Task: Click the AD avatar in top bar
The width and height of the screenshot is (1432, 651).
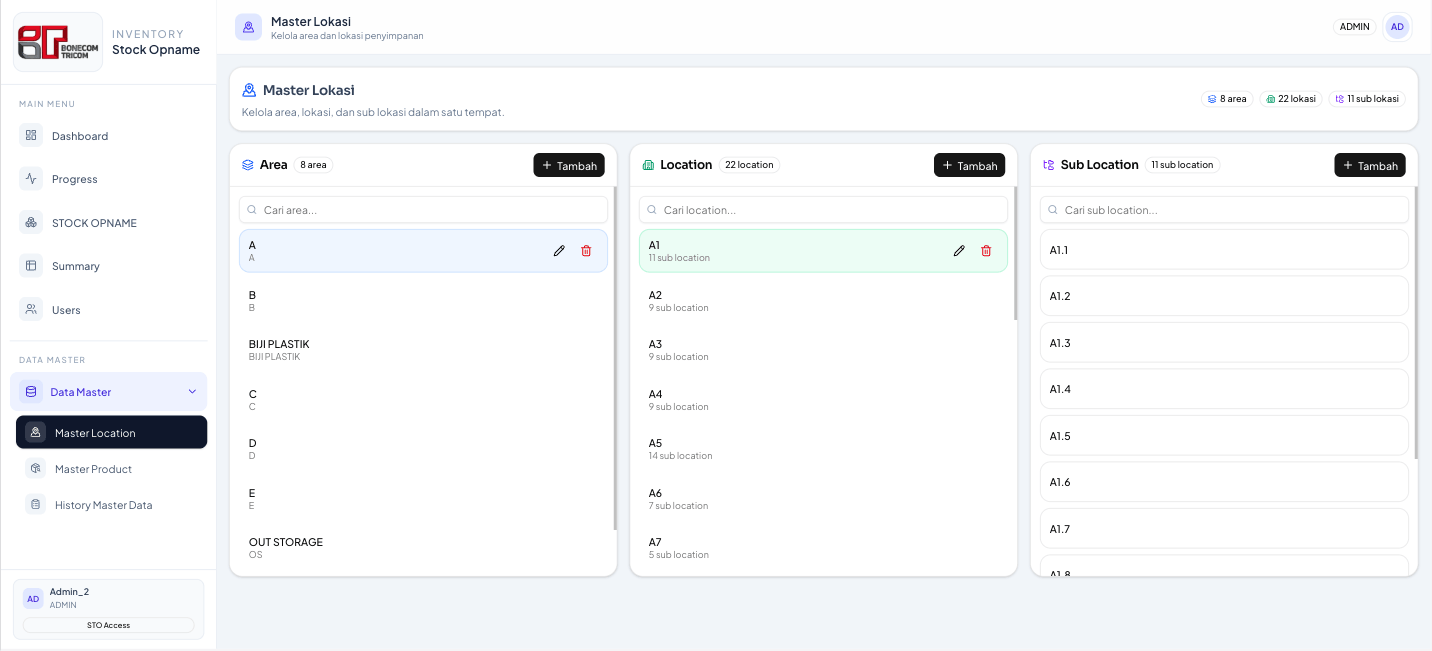Action: [x=1397, y=27]
